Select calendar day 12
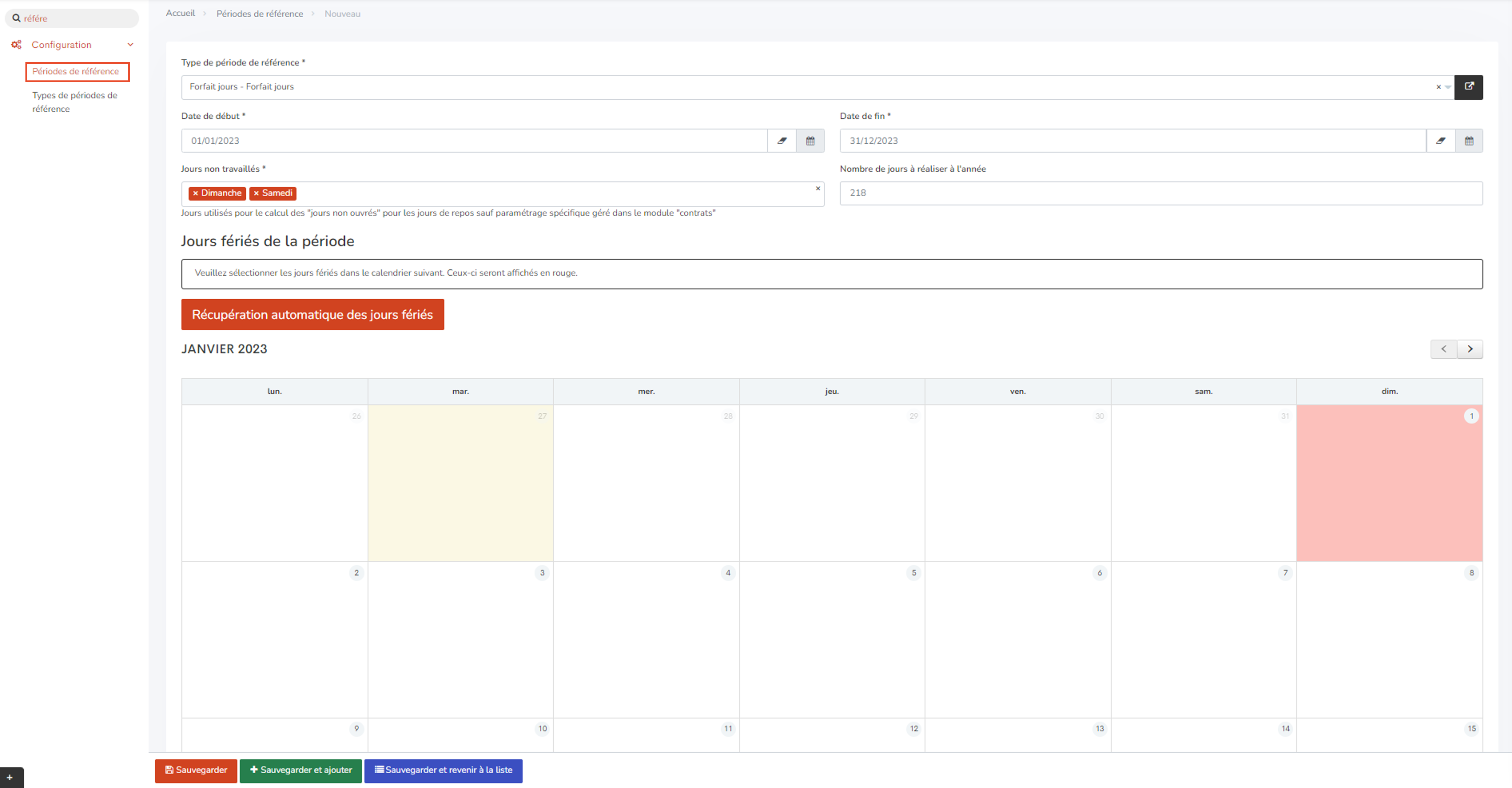The height and width of the screenshot is (788, 1512). [x=832, y=735]
